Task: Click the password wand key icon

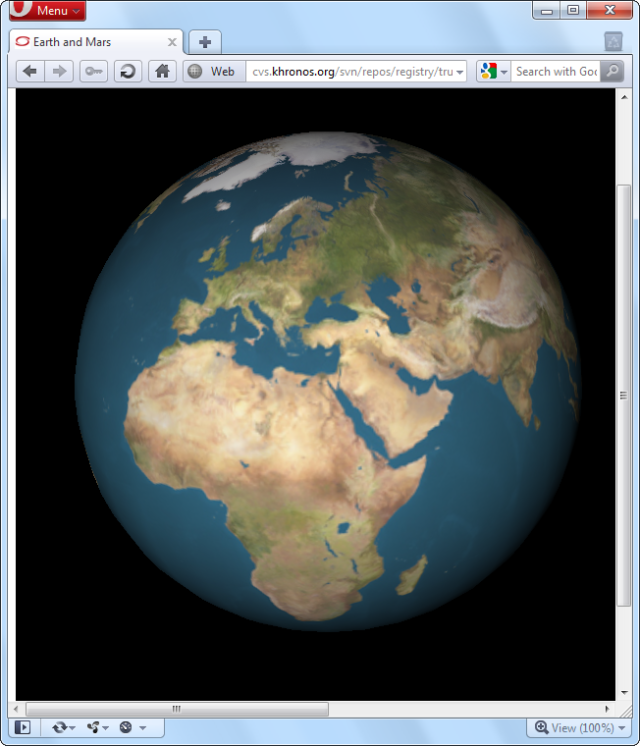Action: tap(94, 71)
